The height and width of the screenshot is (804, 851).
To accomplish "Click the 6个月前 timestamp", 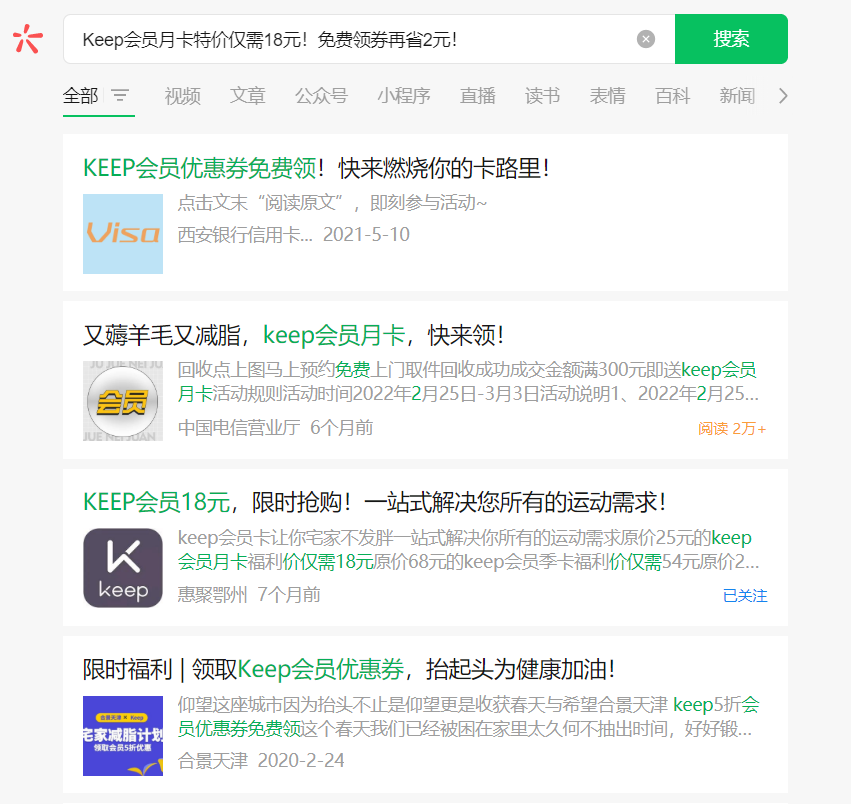I will point(341,428).
